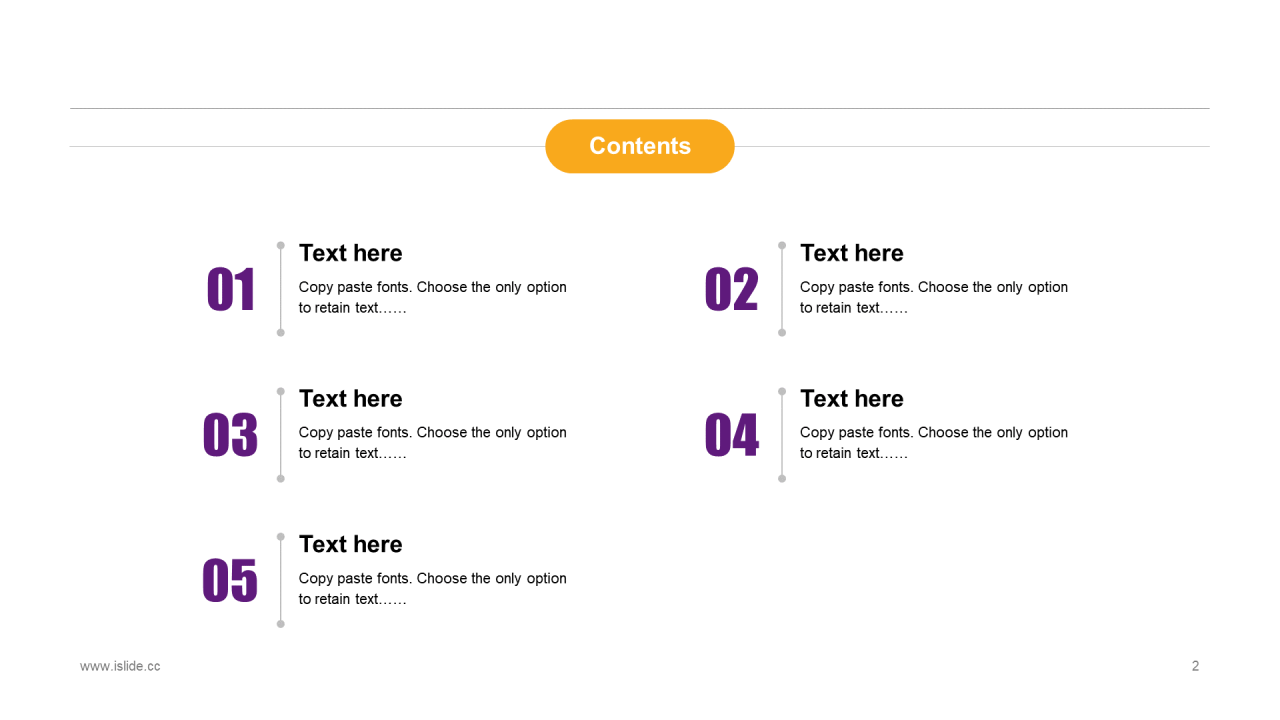Image resolution: width=1280 pixels, height=720 pixels.
Task: Select description paragraph under item 05
Action: pyautogui.click(x=433, y=588)
